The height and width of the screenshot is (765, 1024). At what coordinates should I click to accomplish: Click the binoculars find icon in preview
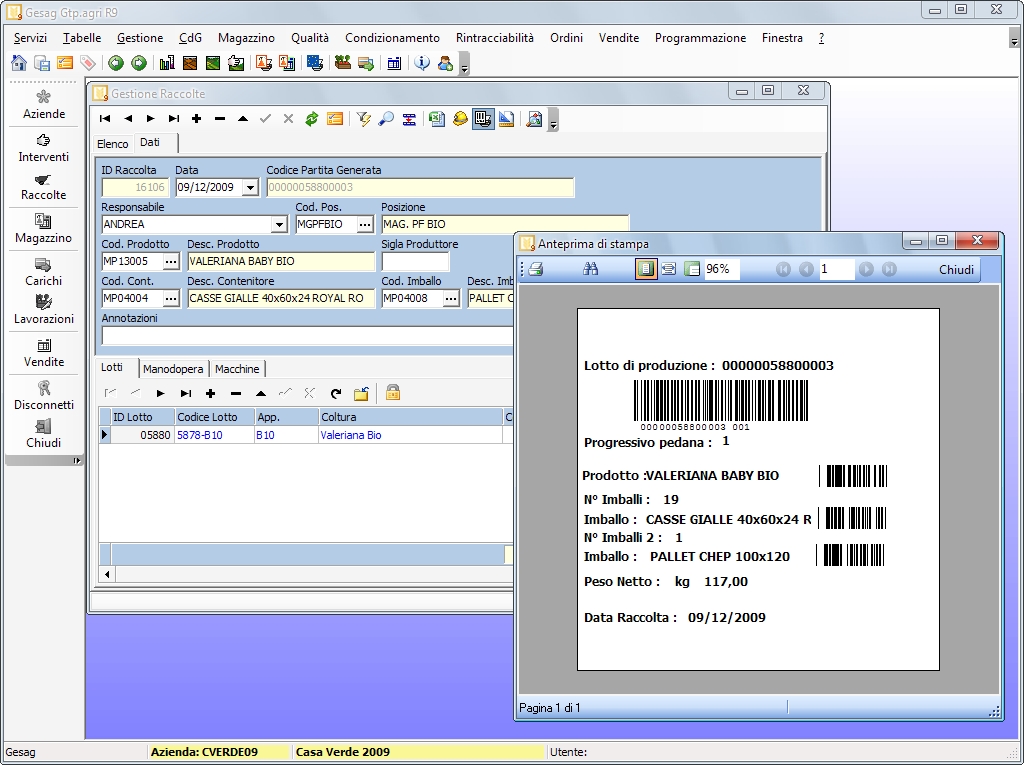[590, 269]
